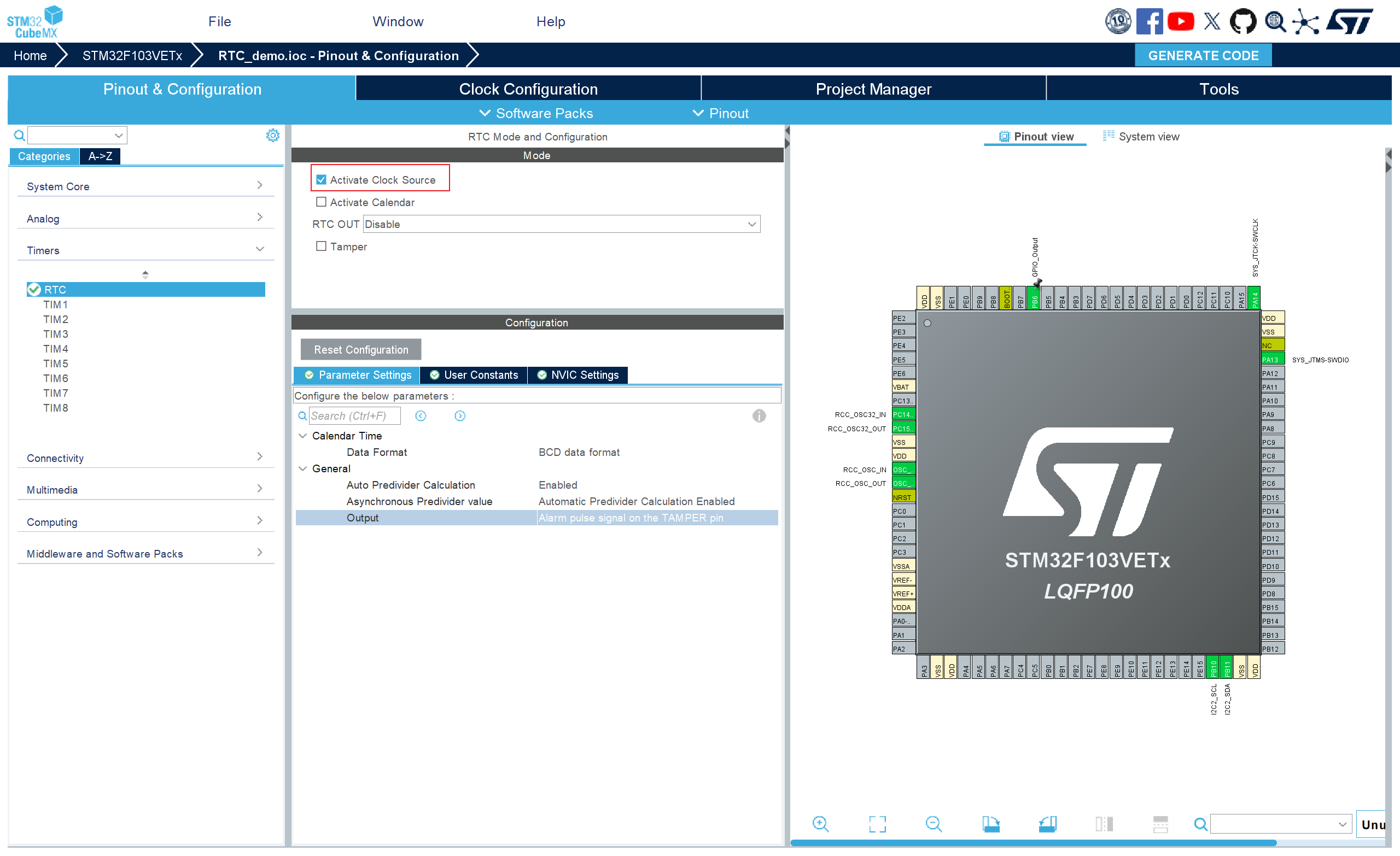The image size is (1400, 856).
Task: Click the horizontal scrollbar below pinout view
Action: pyautogui.click(x=1033, y=842)
